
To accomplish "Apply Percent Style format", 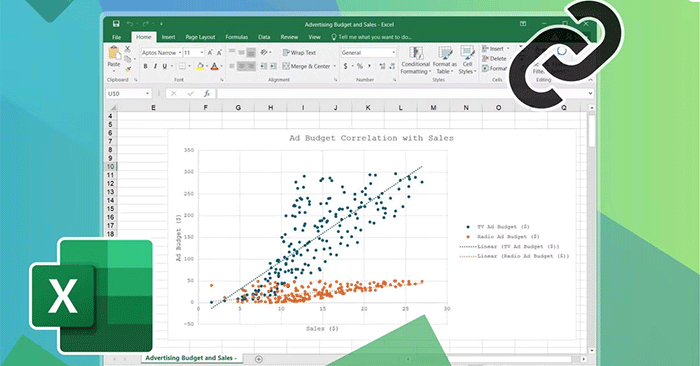I will pos(360,66).
